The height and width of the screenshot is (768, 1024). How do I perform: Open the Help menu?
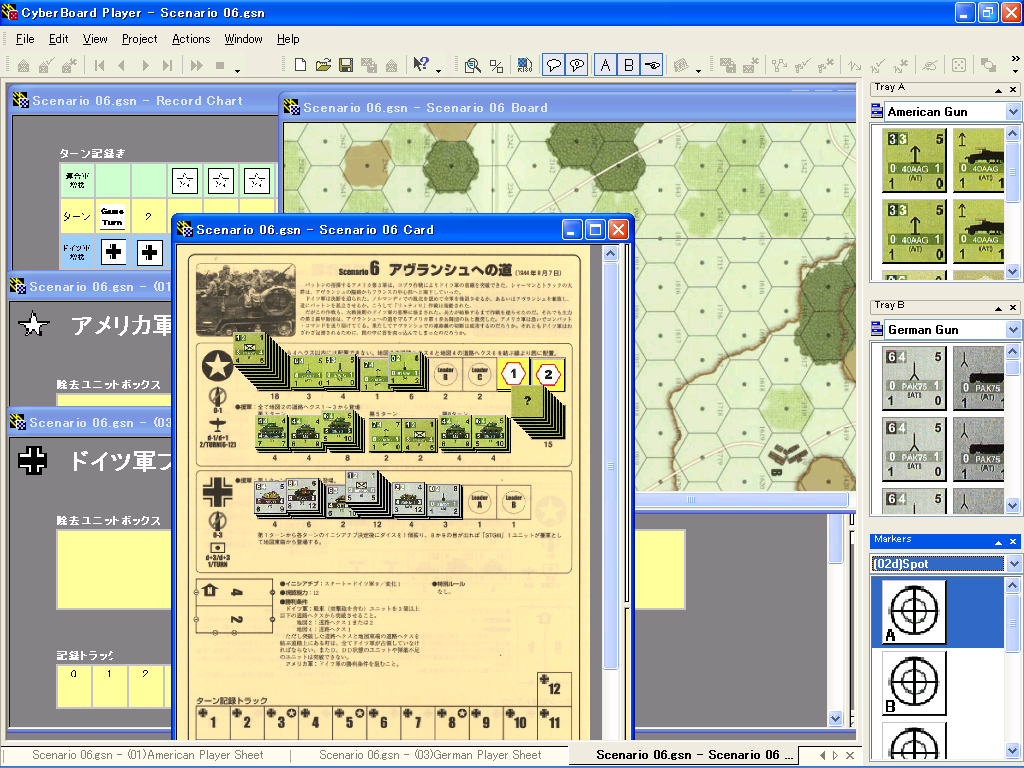[x=288, y=39]
